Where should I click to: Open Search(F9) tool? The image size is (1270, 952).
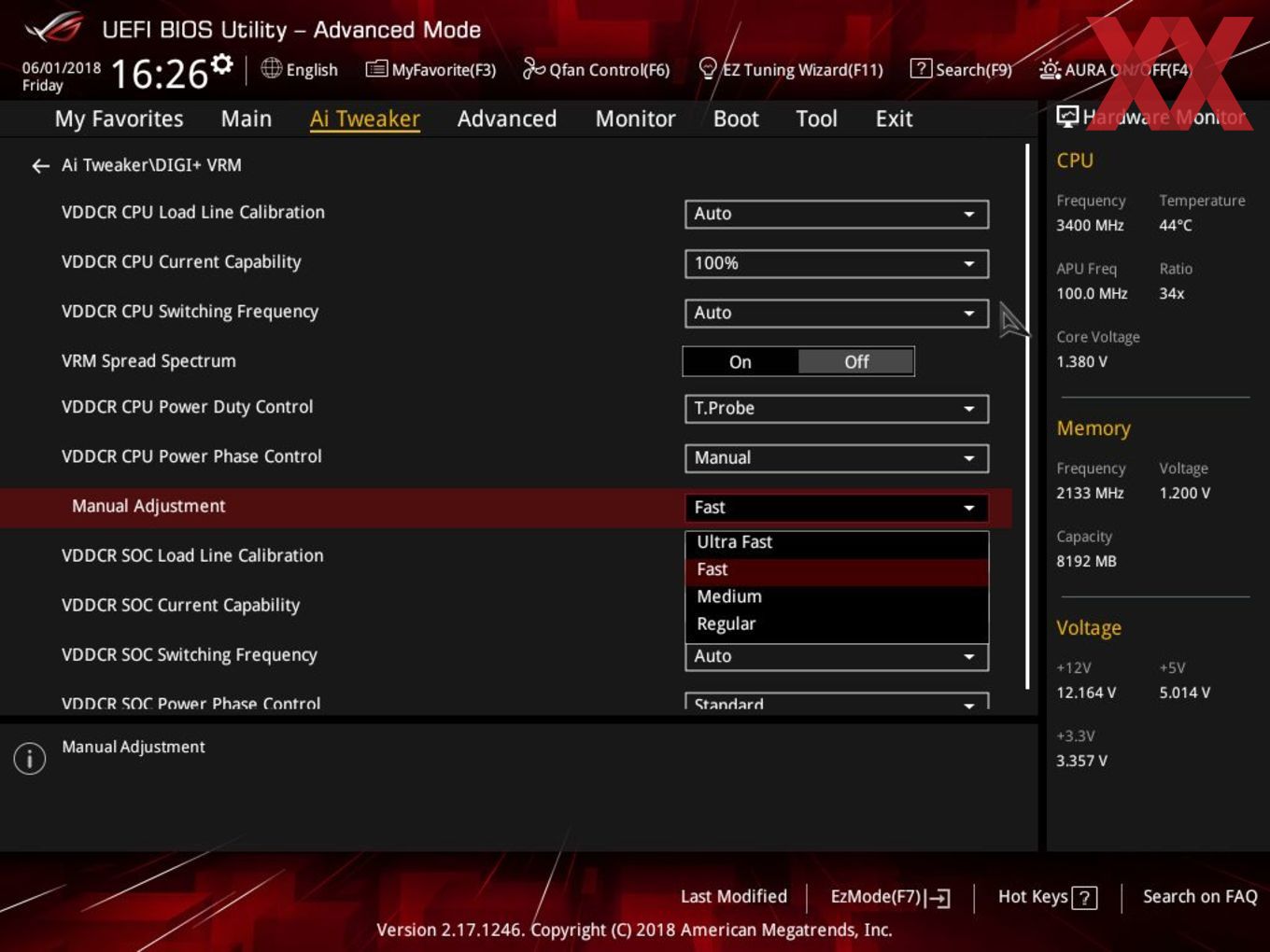click(x=961, y=69)
